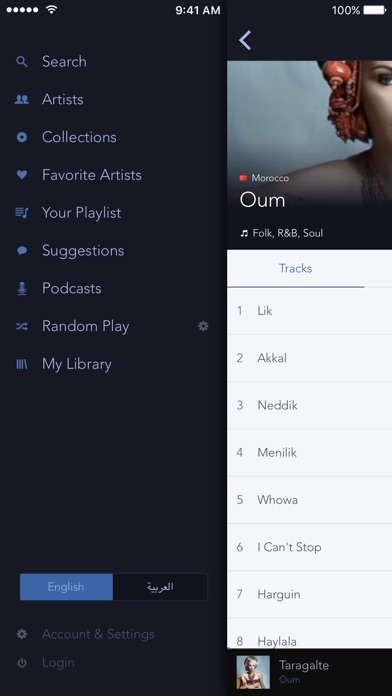Screen dimensions: 392x696
Task: Tap the Favorite Artists heart icon
Action: (x=22, y=175)
